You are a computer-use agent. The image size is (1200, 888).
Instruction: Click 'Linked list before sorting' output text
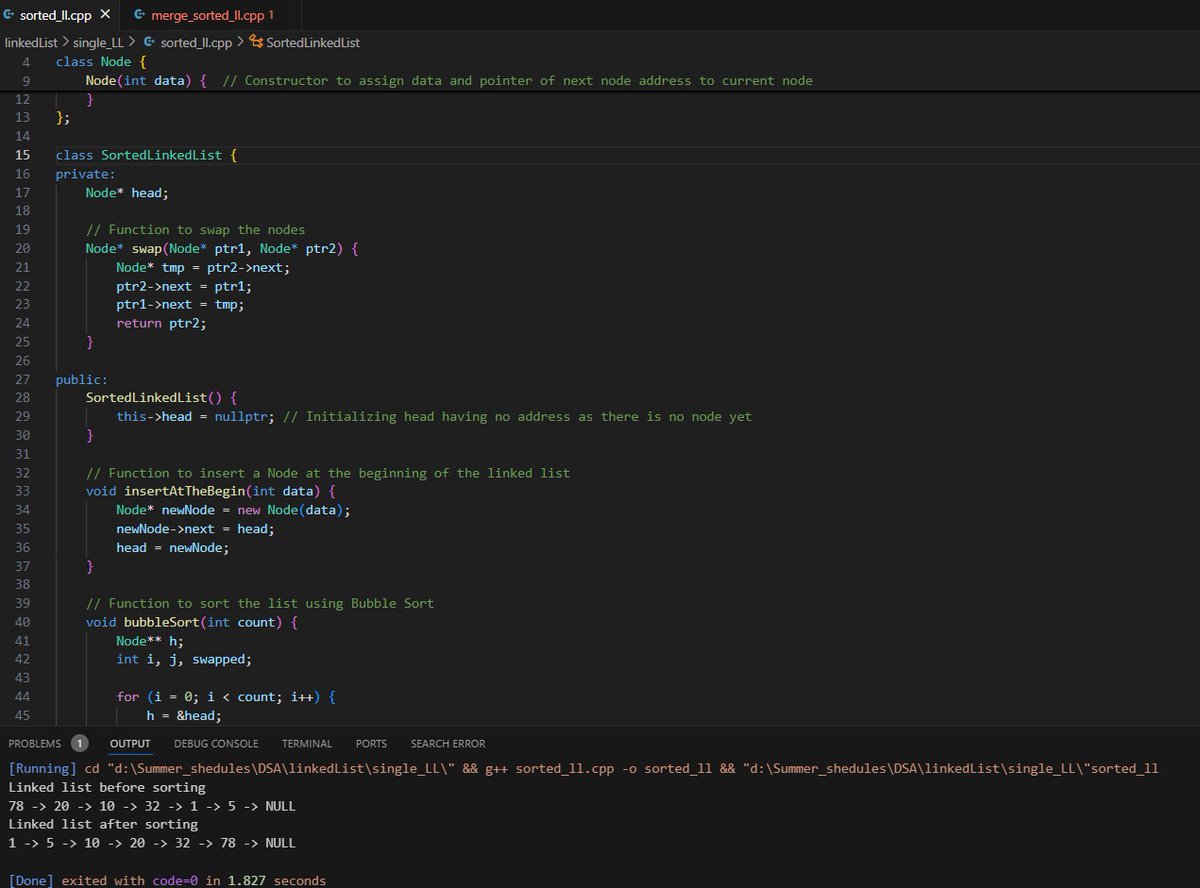point(107,787)
